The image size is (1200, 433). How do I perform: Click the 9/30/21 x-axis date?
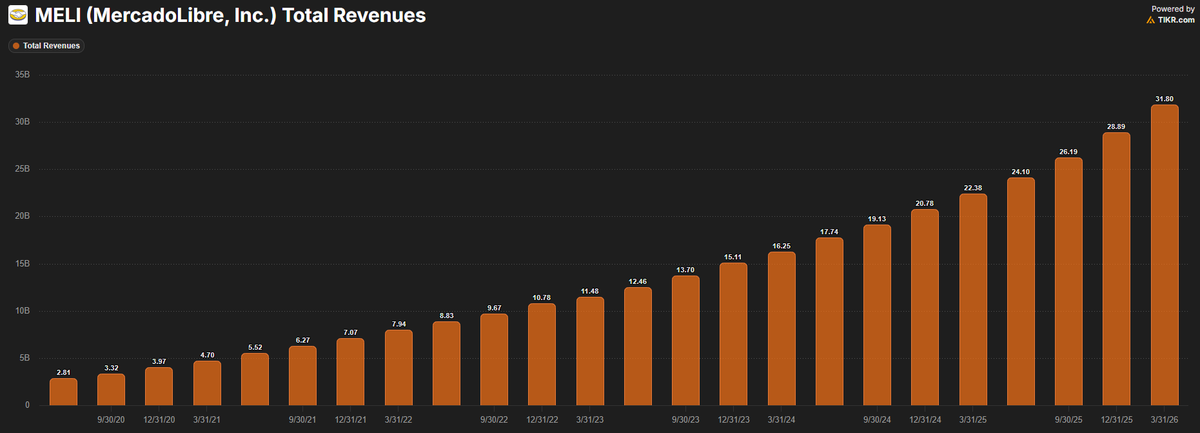point(303,421)
